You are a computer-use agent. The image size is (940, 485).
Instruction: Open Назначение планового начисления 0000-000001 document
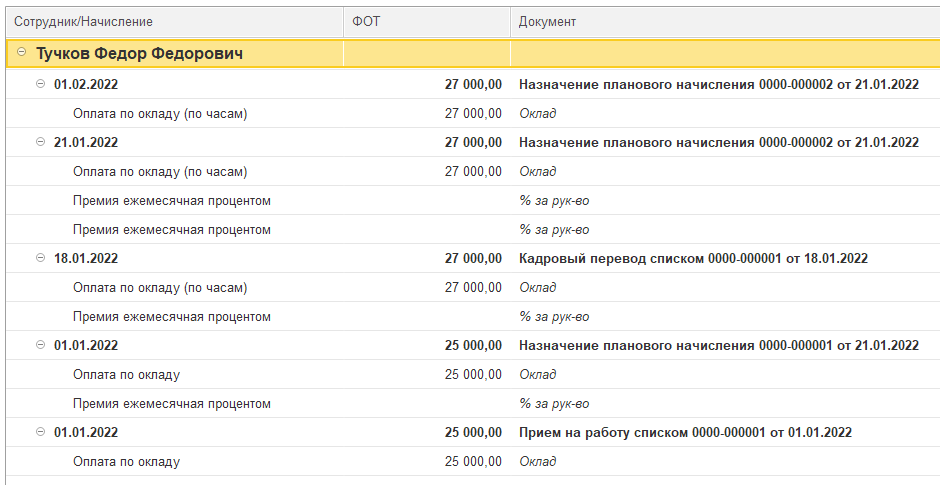tap(718, 345)
